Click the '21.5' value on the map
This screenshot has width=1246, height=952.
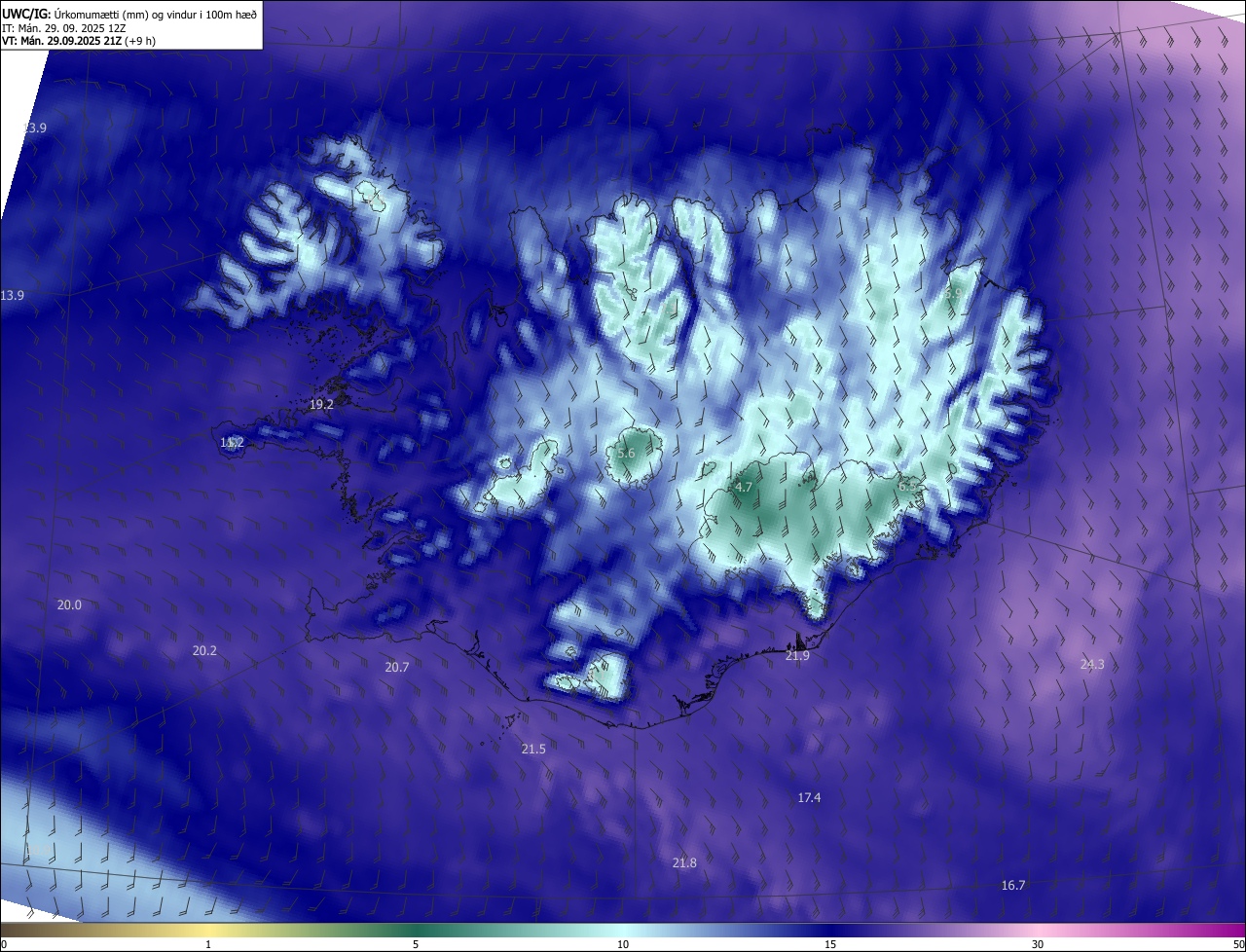tap(533, 749)
